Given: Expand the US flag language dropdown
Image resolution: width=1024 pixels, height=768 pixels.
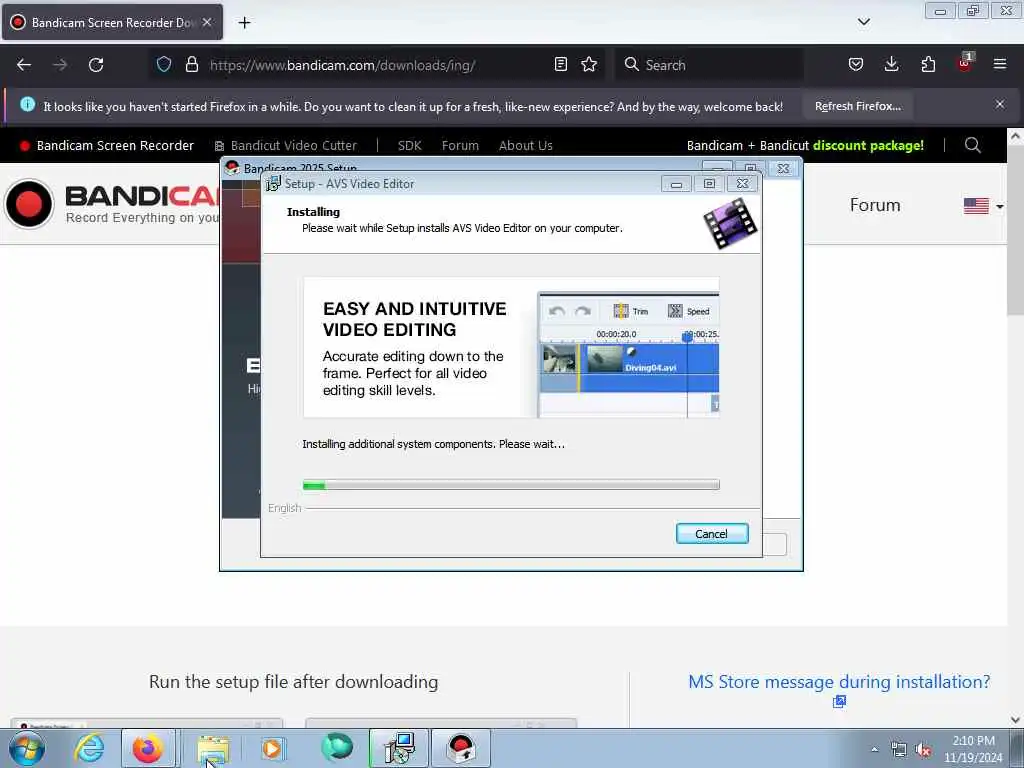Looking at the screenshot, I should tap(984, 206).
